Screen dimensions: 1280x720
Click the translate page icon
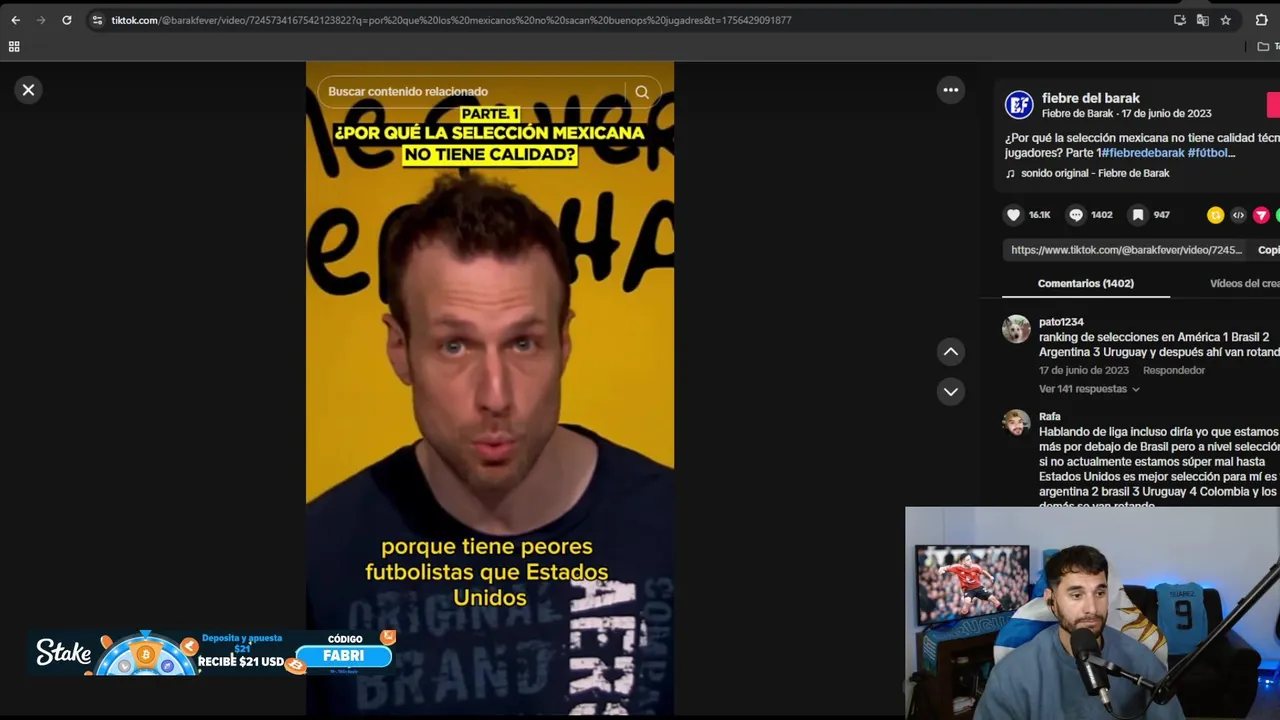pos(1202,20)
